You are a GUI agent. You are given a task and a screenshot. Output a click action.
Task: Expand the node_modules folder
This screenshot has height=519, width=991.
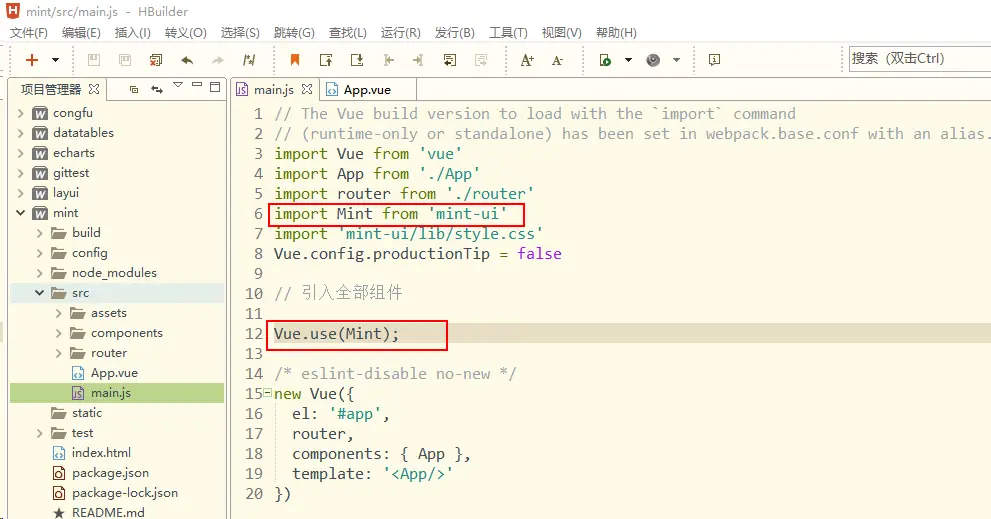coord(39,273)
